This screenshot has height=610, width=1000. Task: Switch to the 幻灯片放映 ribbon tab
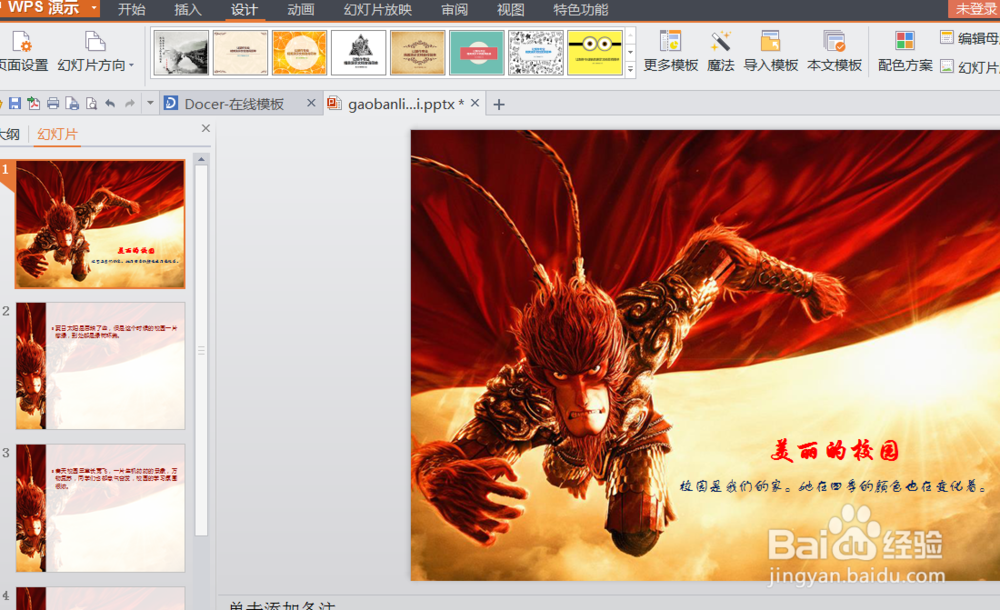(378, 10)
